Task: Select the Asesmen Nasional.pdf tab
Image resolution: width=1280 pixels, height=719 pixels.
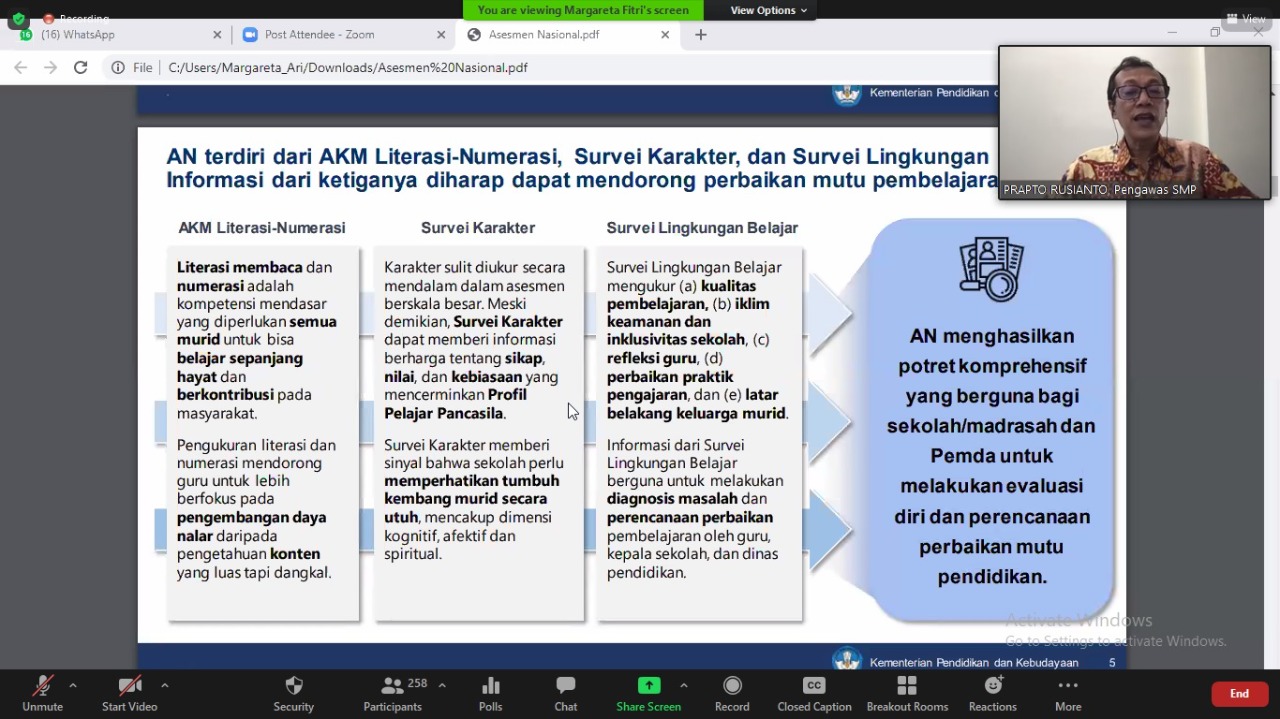Action: pos(567,34)
